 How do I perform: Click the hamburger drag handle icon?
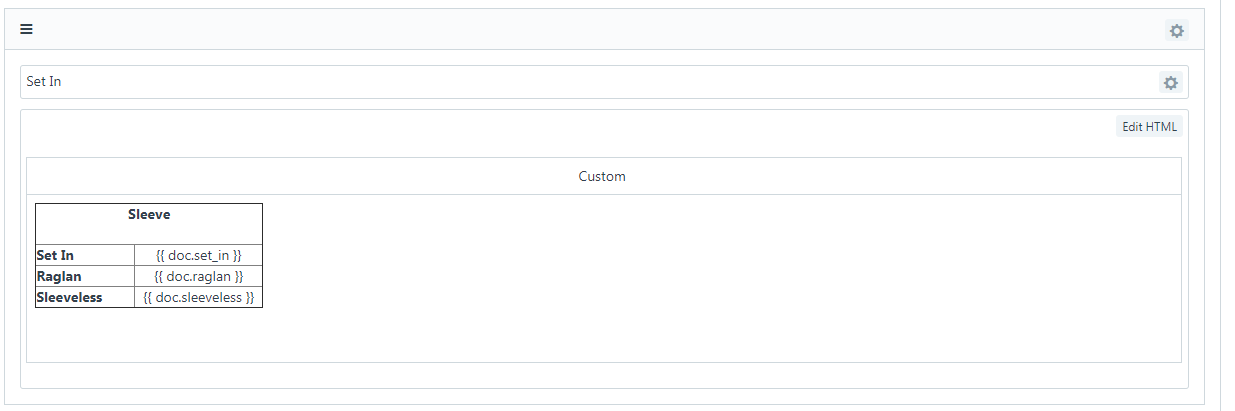click(27, 30)
